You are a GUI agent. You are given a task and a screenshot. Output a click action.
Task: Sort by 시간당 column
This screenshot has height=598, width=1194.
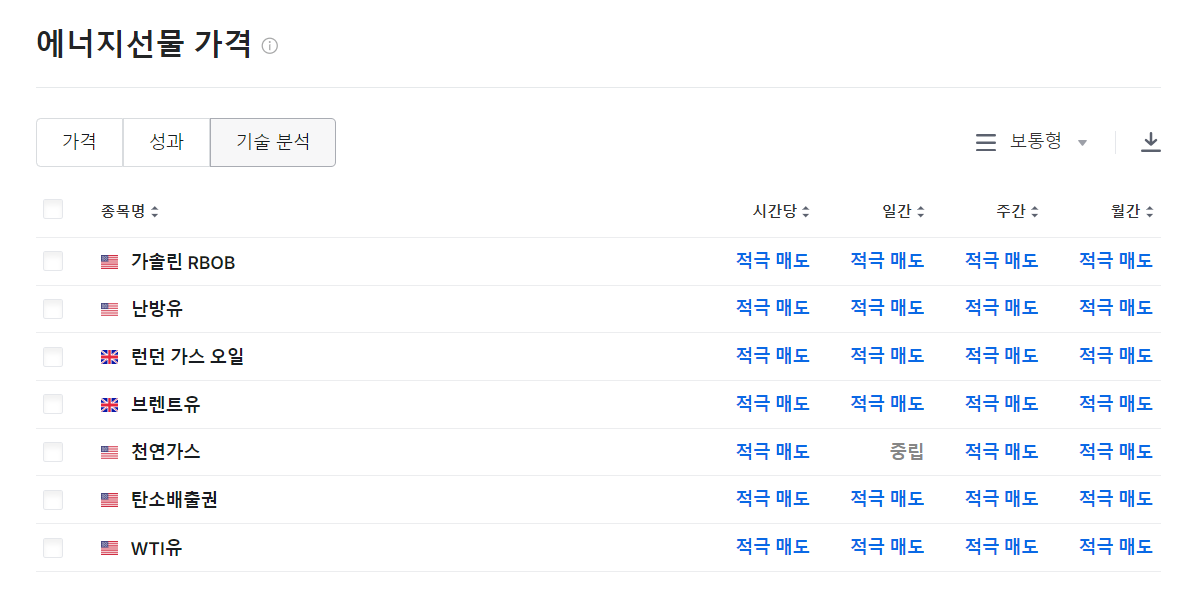point(781,211)
